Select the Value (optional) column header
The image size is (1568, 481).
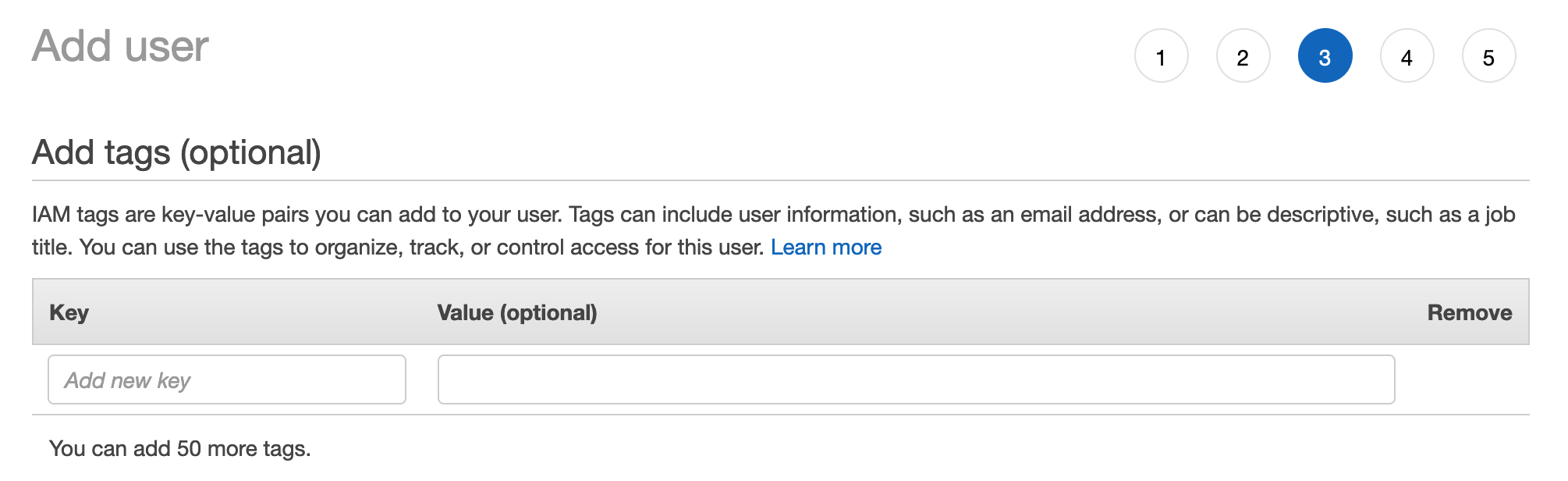tap(516, 312)
